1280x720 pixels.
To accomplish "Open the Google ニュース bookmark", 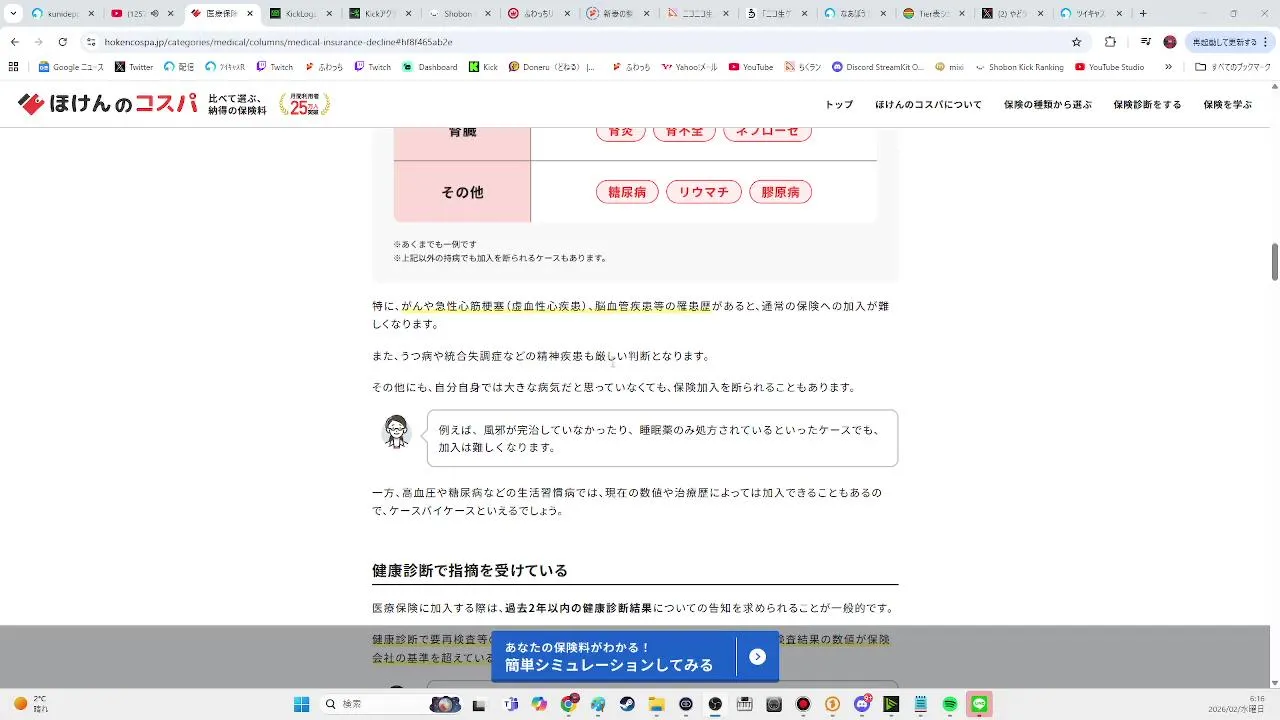I will 71,67.
